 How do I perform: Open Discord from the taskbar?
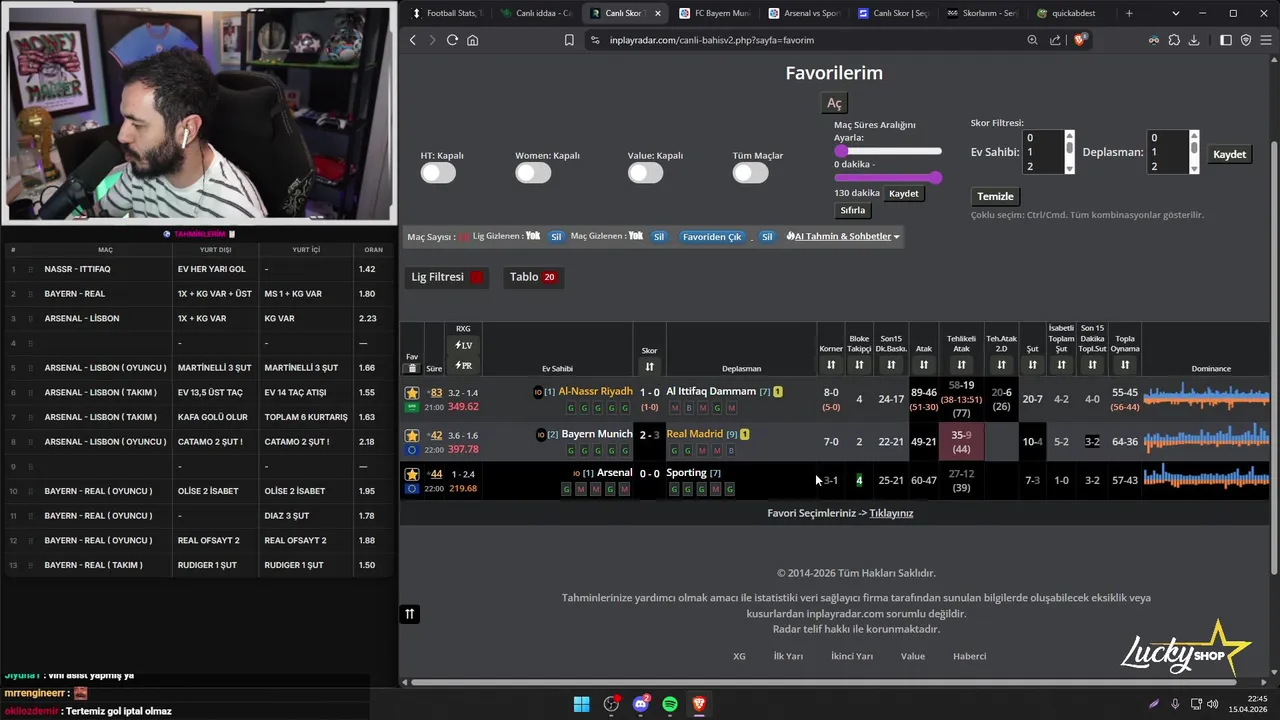pos(641,704)
